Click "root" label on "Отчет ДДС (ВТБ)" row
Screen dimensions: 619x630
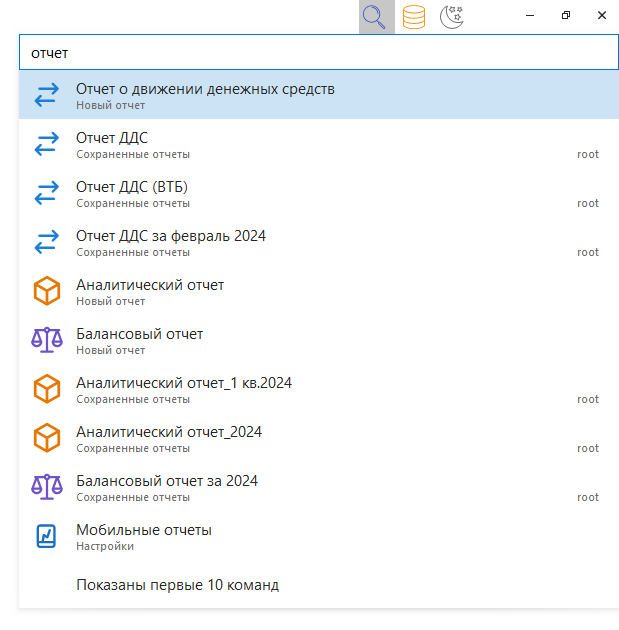[x=588, y=203]
